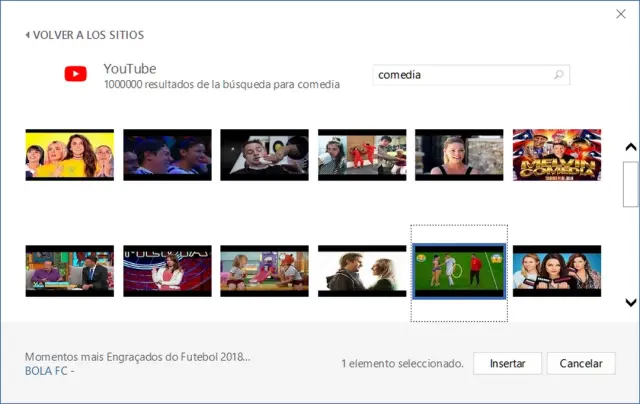Select the man and blonde woman thumbnail
This screenshot has height=404, width=640.
coord(362,272)
